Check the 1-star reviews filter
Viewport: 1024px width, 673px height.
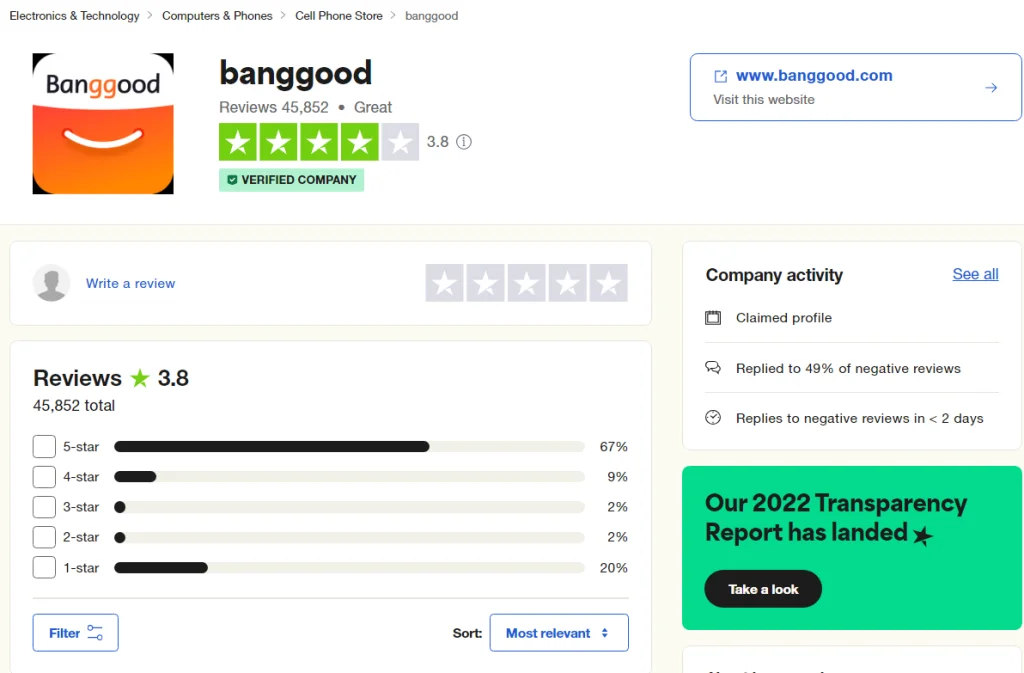point(43,567)
